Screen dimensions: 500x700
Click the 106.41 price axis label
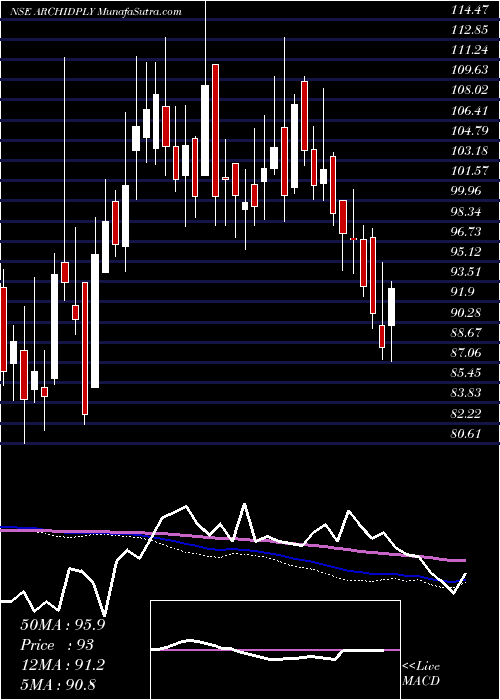468,111
